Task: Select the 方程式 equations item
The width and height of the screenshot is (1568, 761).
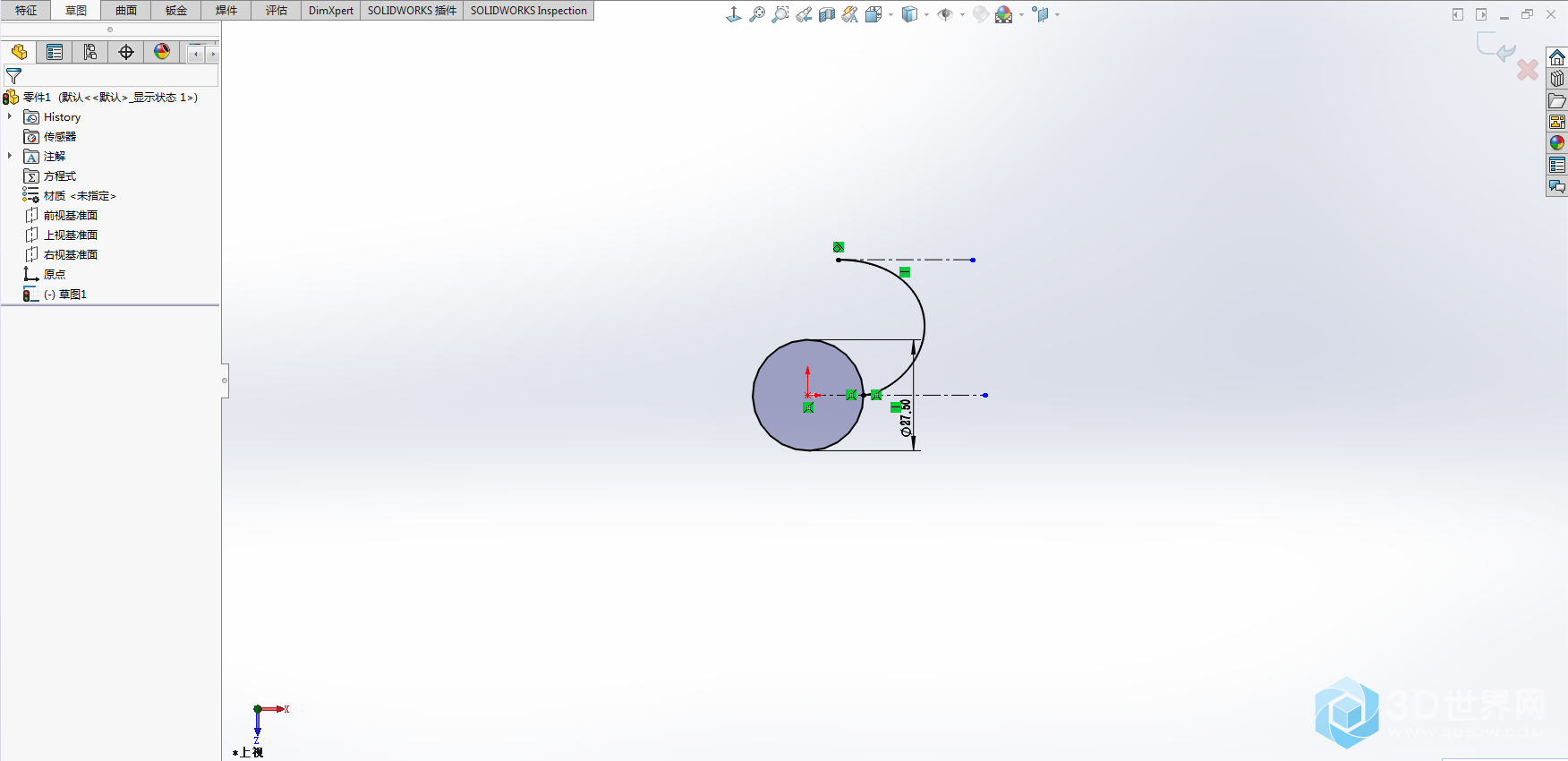Action: [x=50, y=176]
